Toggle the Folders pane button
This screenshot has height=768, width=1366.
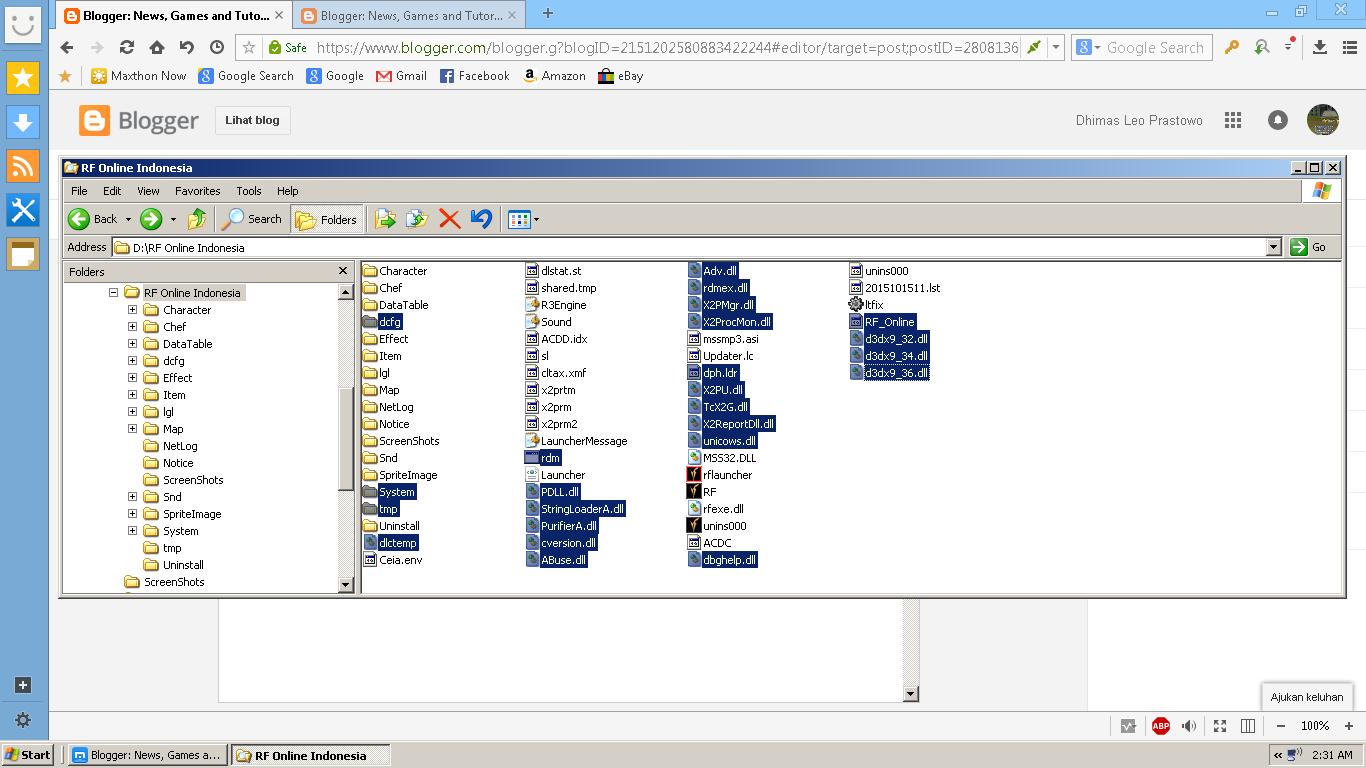(x=327, y=219)
